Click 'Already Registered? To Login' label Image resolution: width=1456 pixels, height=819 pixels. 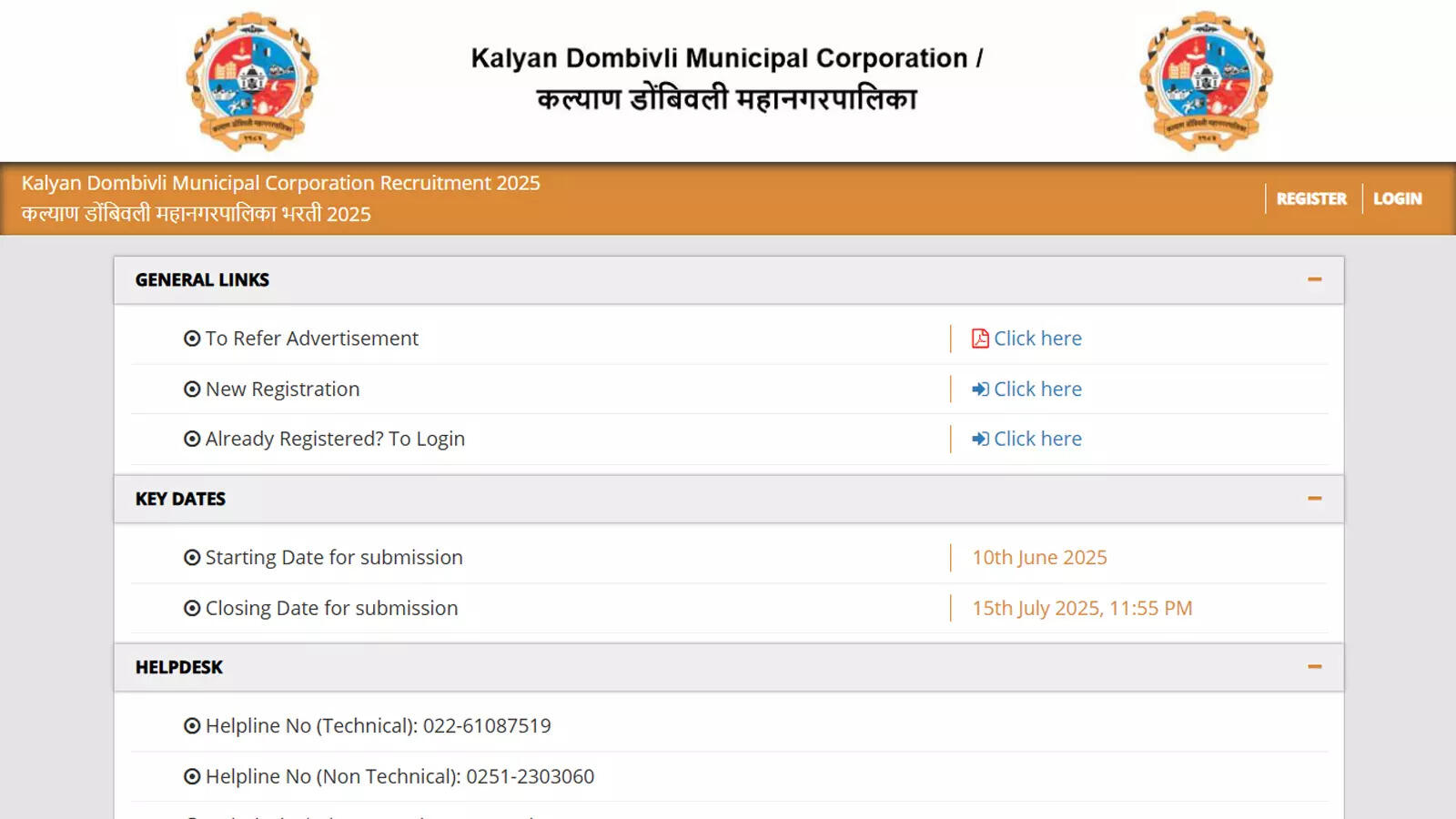tap(335, 439)
